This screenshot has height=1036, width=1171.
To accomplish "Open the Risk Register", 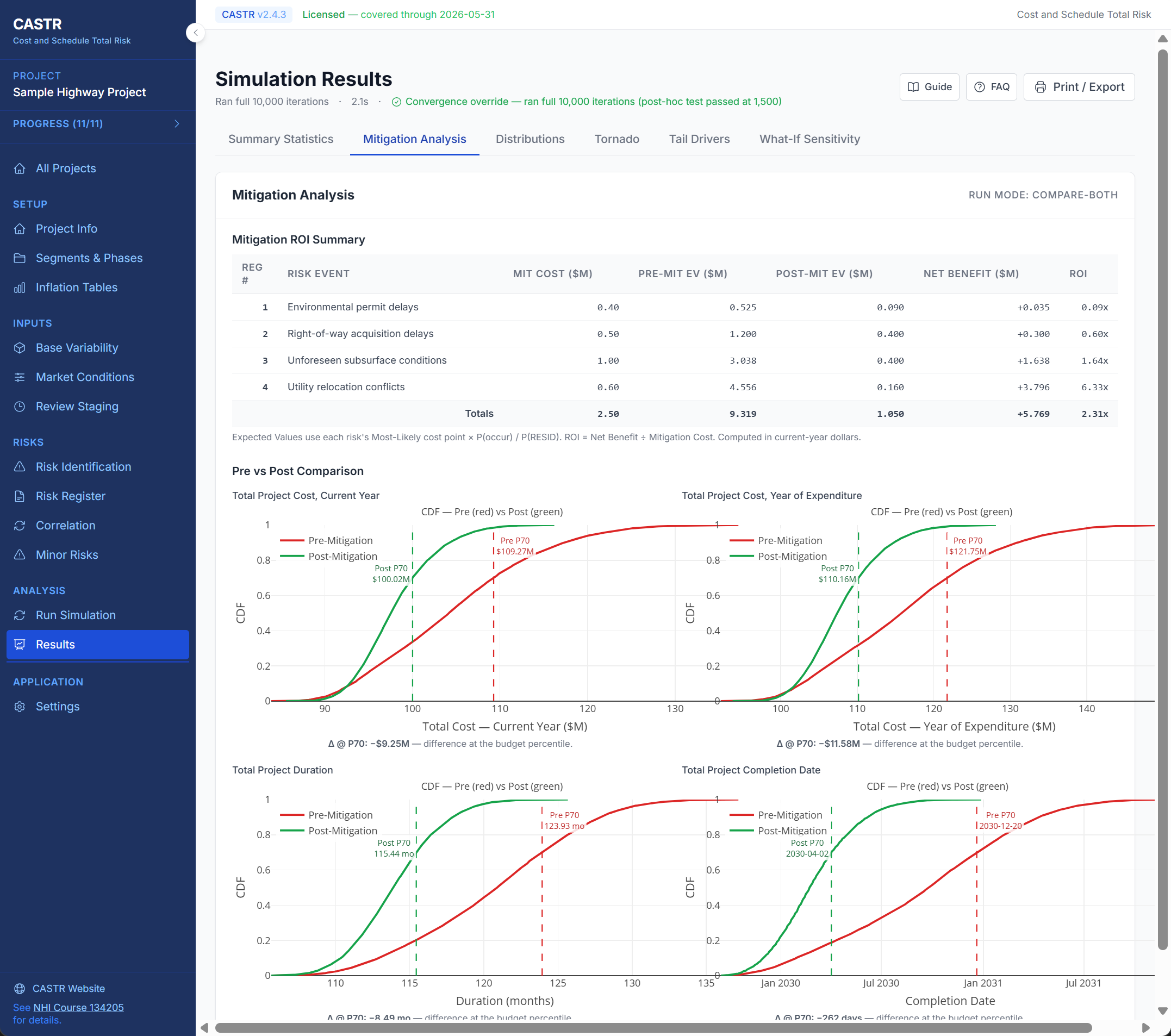I will coord(71,496).
